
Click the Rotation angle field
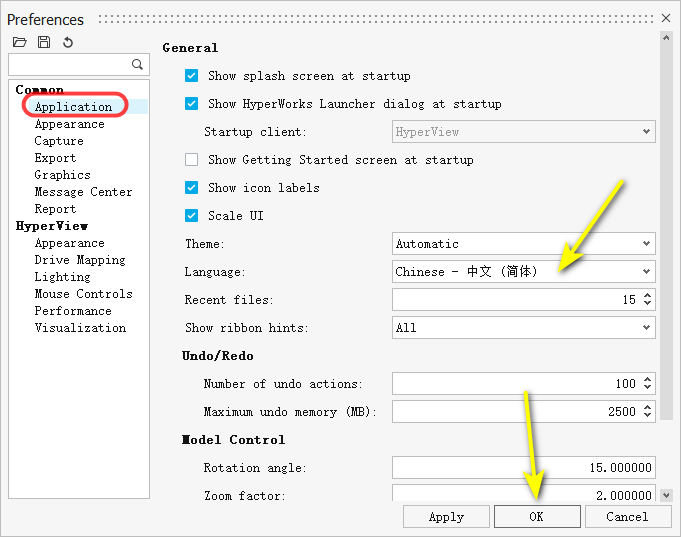(524, 467)
